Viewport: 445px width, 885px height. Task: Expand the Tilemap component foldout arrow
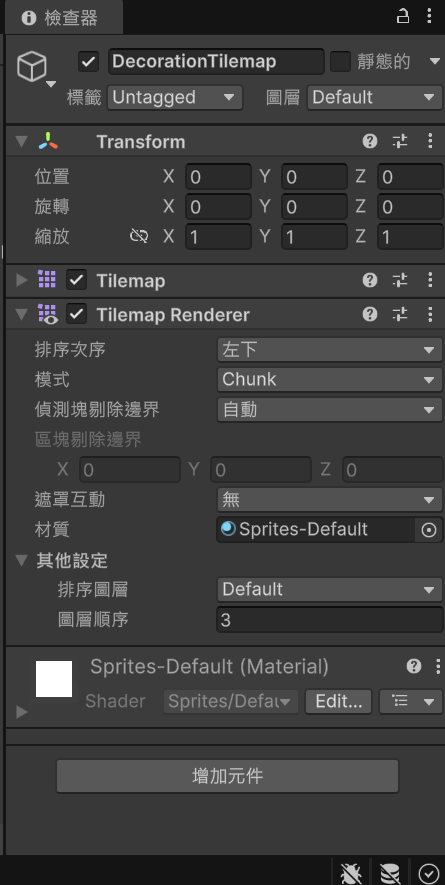pyautogui.click(x=22, y=280)
